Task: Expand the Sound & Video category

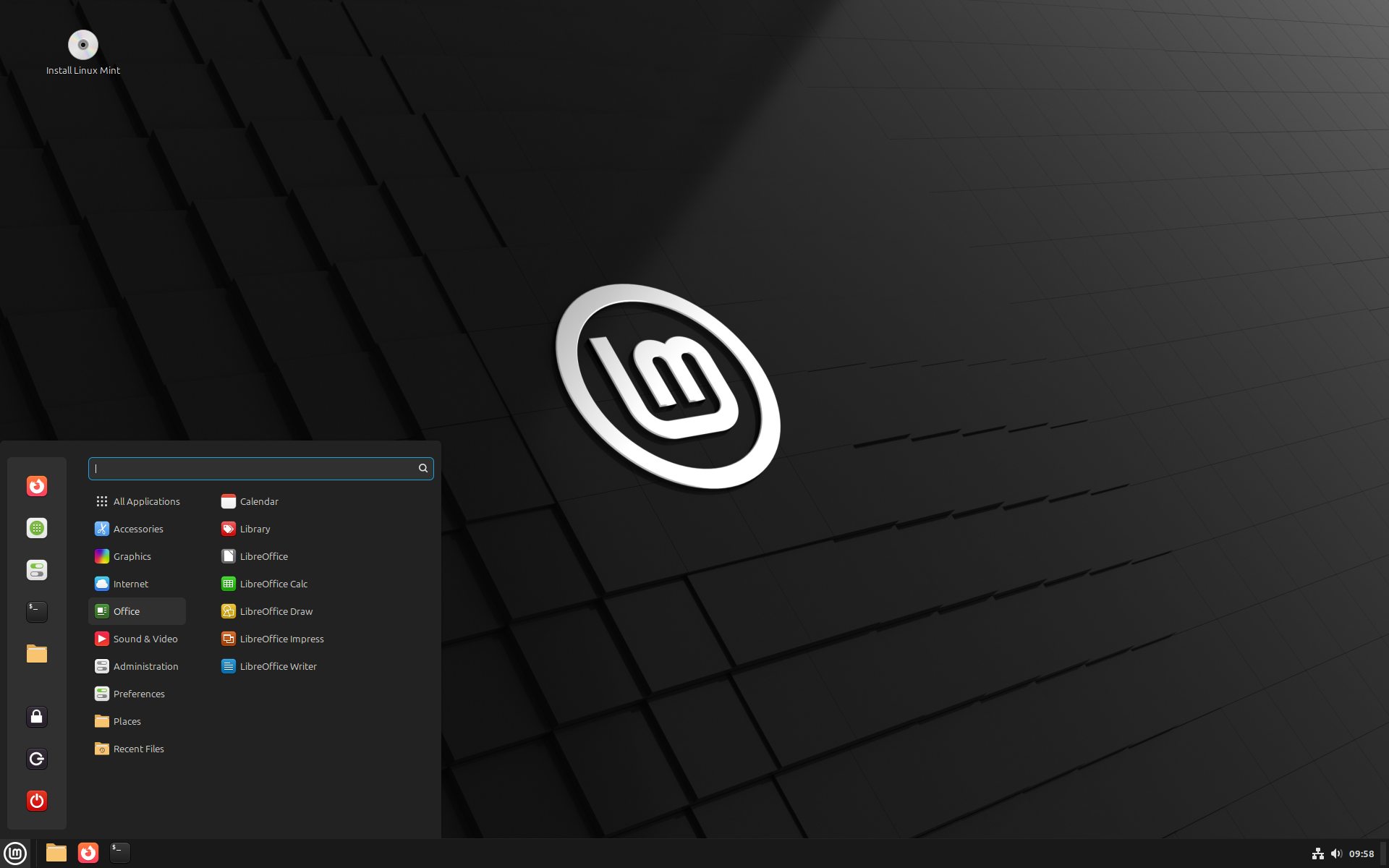Action: pyautogui.click(x=144, y=638)
